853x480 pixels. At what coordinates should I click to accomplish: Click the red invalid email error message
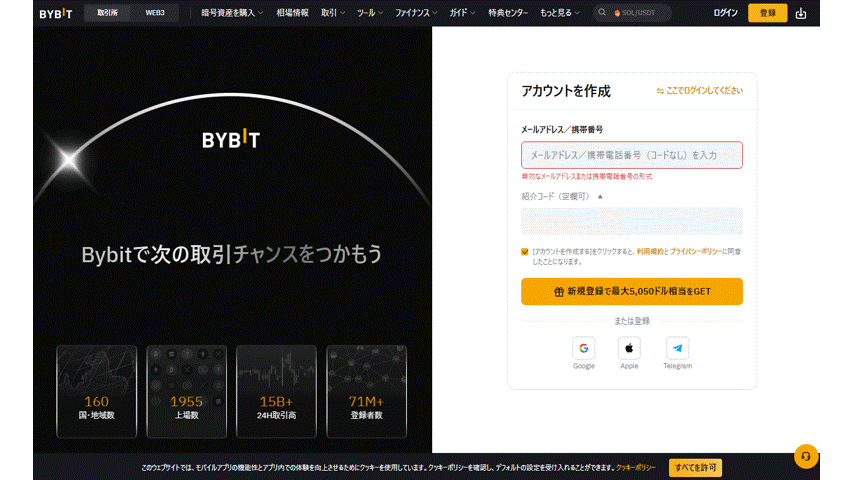click(x=586, y=176)
